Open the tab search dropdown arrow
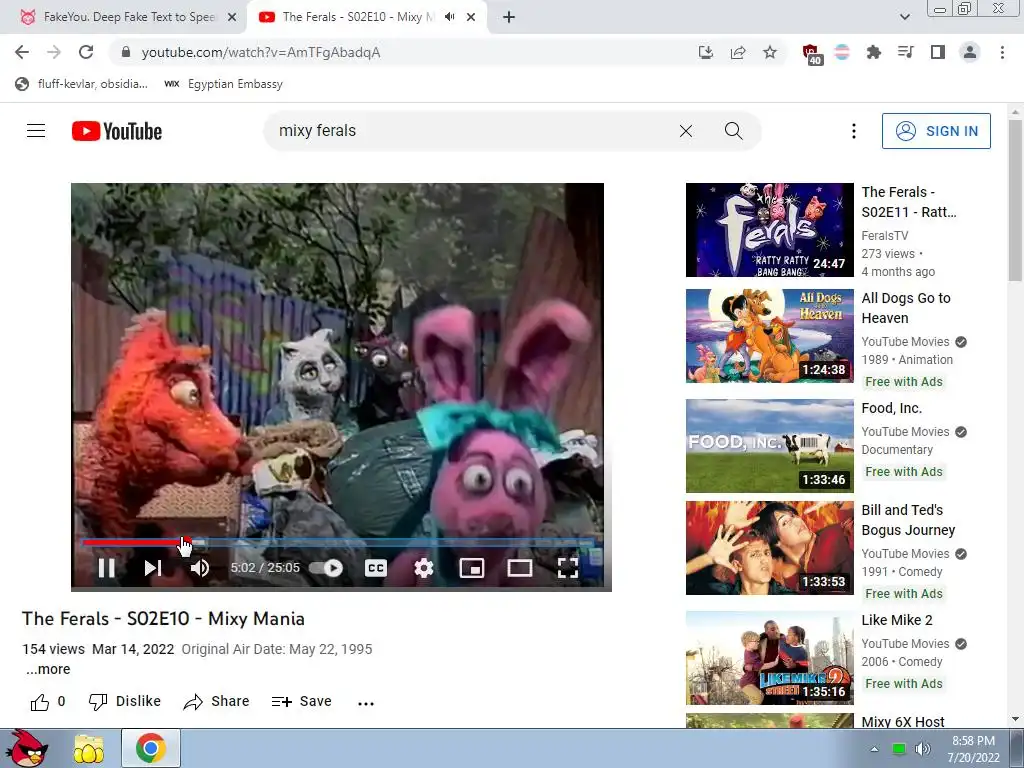Viewport: 1024px width, 768px height. [904, 17]
